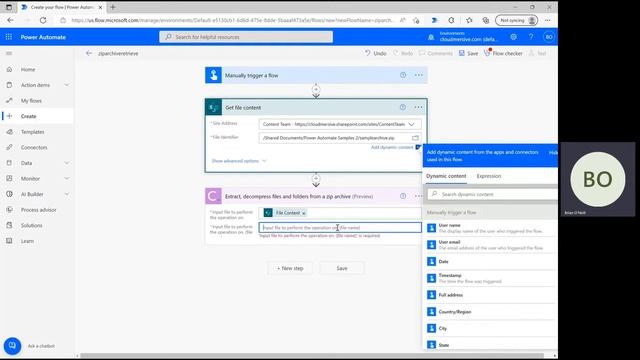This screenshot has width=640, height=360.
Task: Select Date dynamic content
Action: 490,261
